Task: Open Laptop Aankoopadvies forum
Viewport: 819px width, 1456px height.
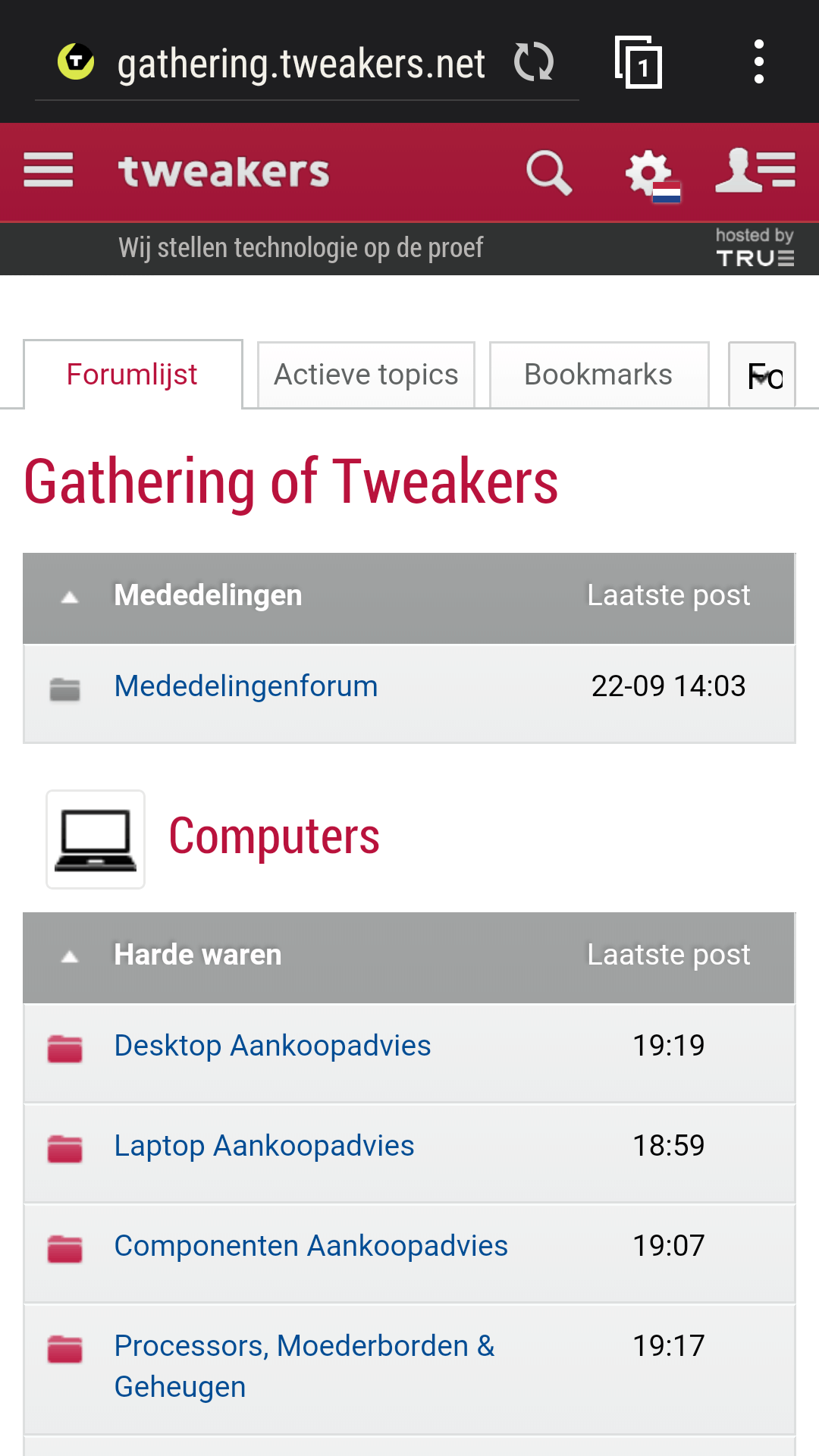Action: point(264,1145)
